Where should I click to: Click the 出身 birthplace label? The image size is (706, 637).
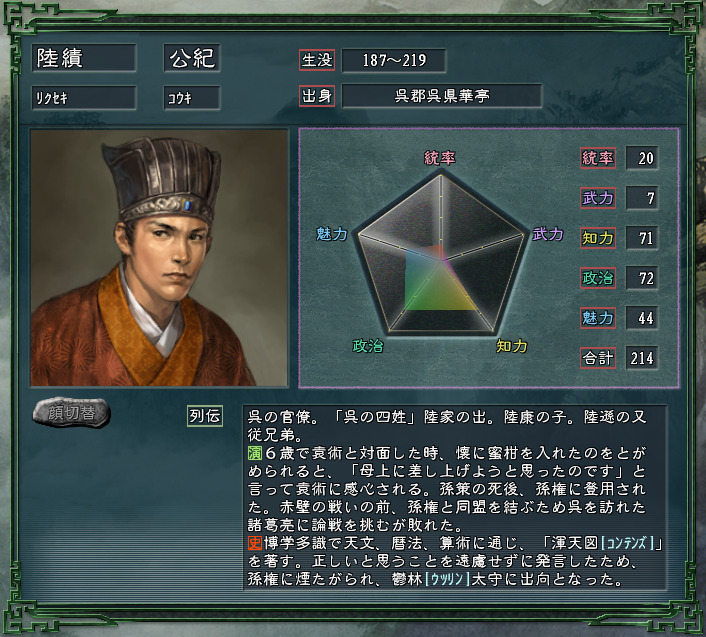[x=317, y=96]
